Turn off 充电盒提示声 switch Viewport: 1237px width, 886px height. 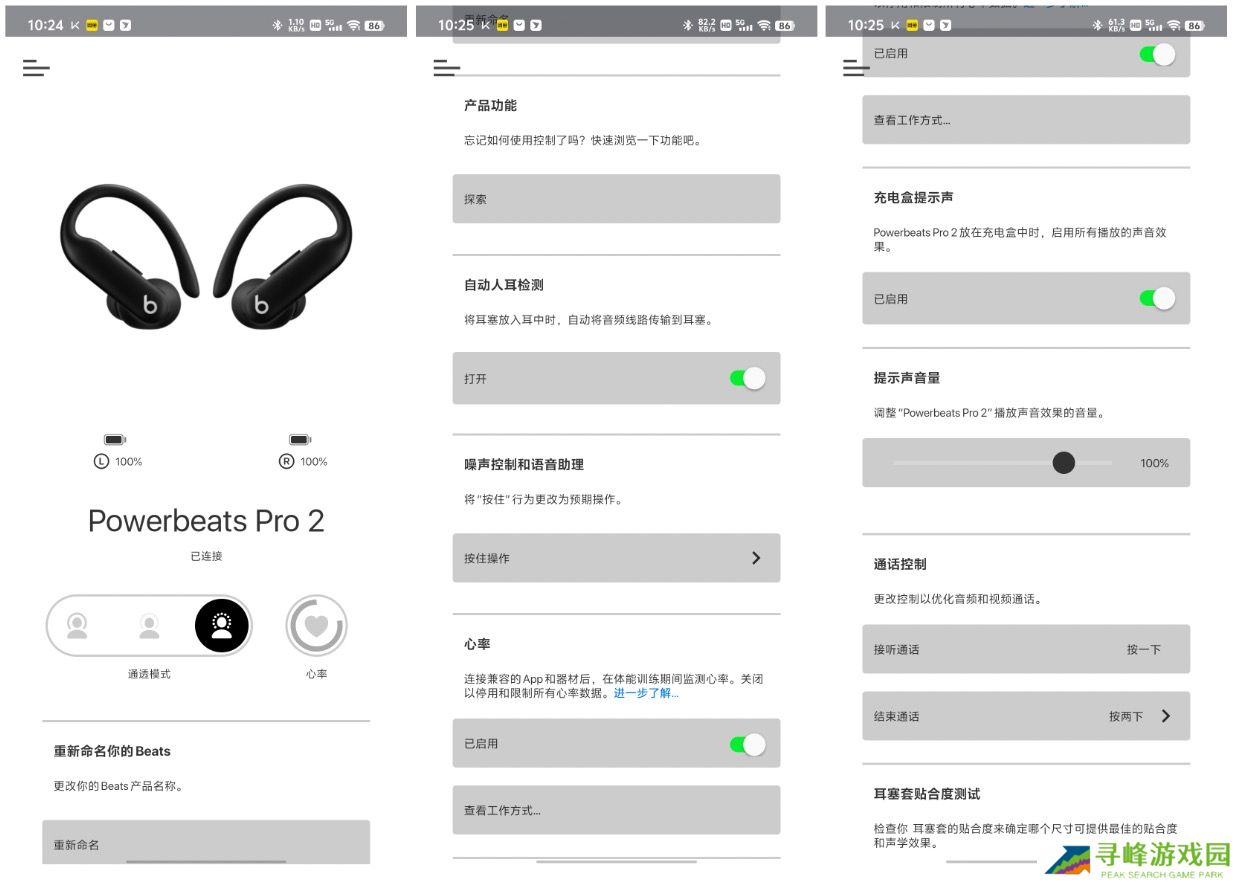1157,298
